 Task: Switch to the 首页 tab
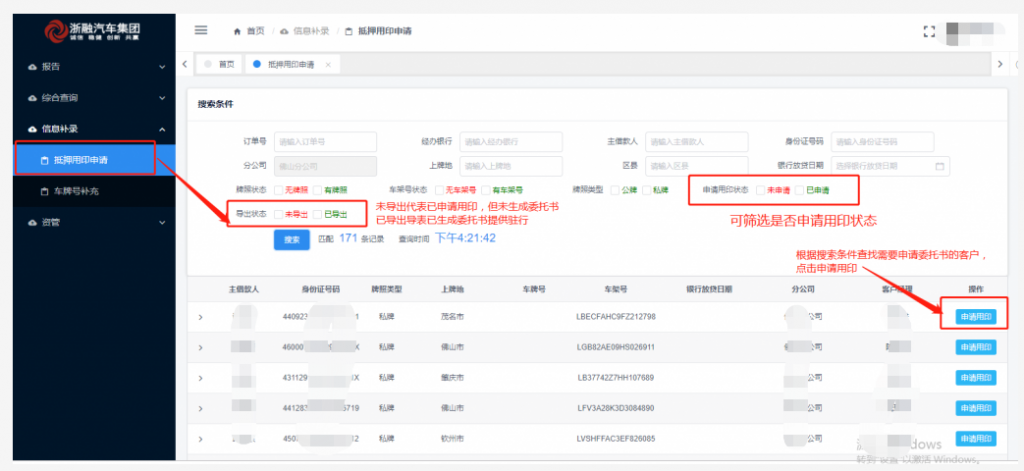pos(219,65)
